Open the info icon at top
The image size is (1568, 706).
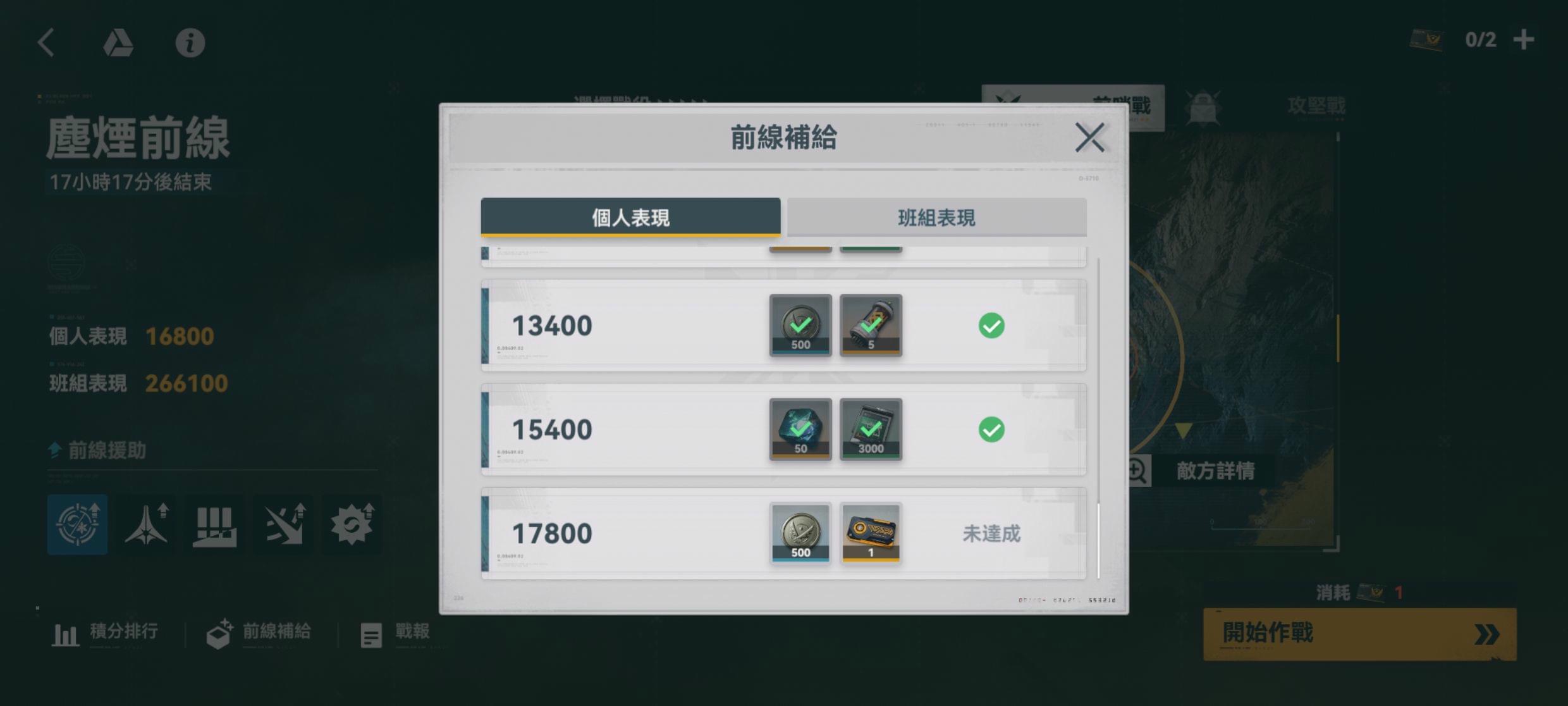click(190, 43)
